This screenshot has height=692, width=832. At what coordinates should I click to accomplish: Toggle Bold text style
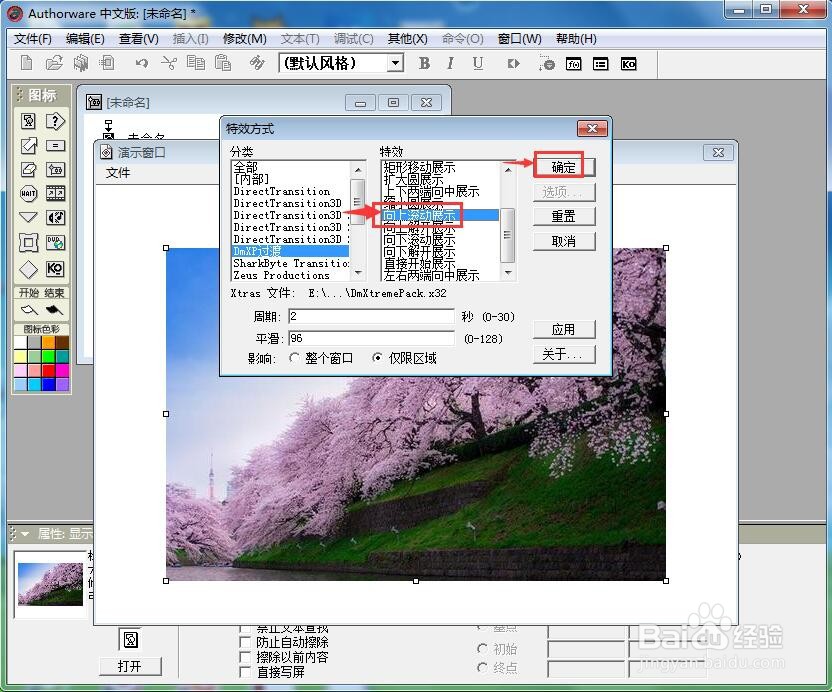tap(424, 64)
